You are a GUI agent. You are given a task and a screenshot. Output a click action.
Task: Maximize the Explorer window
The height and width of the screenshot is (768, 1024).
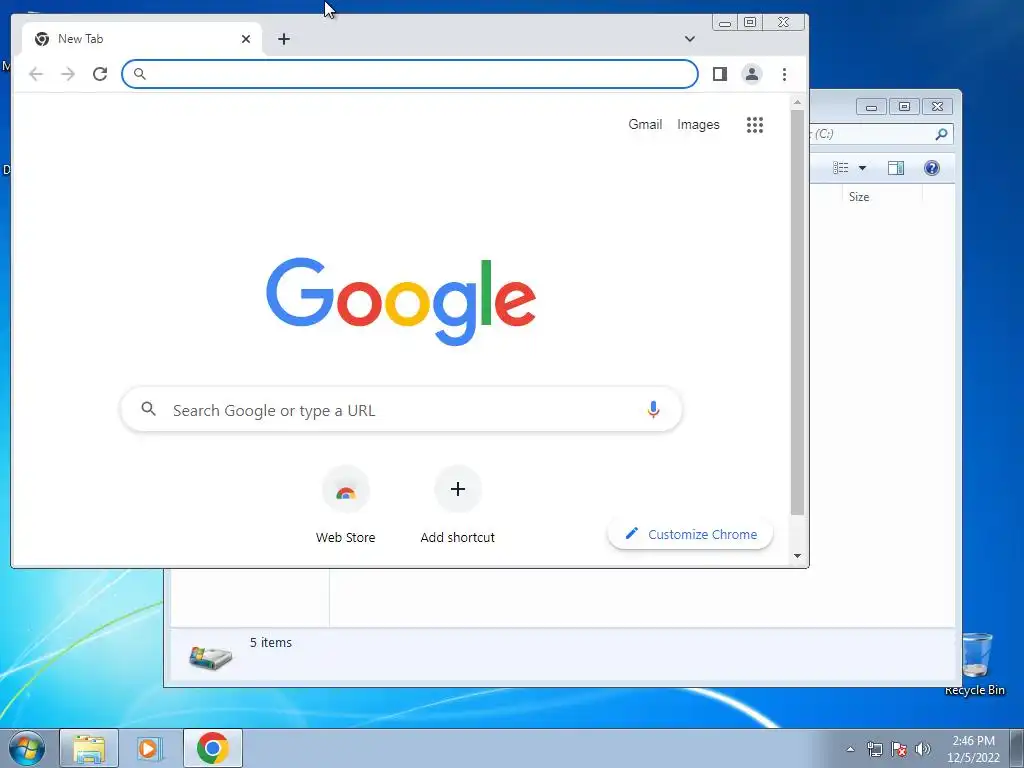904,106
